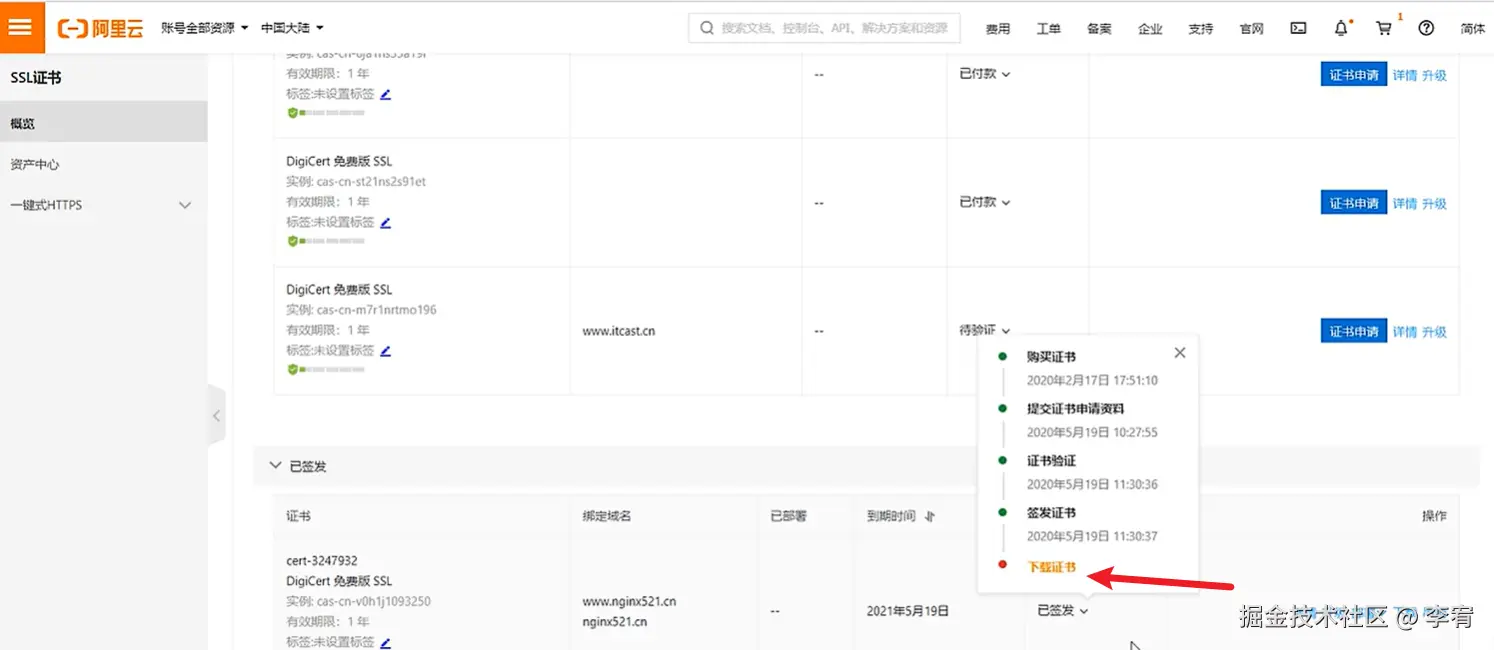1494x650 pixels.
Task: Click the green shield of cas-cn-st21ns2s91et
Action: pyautogui.click(x=293, y=241)
